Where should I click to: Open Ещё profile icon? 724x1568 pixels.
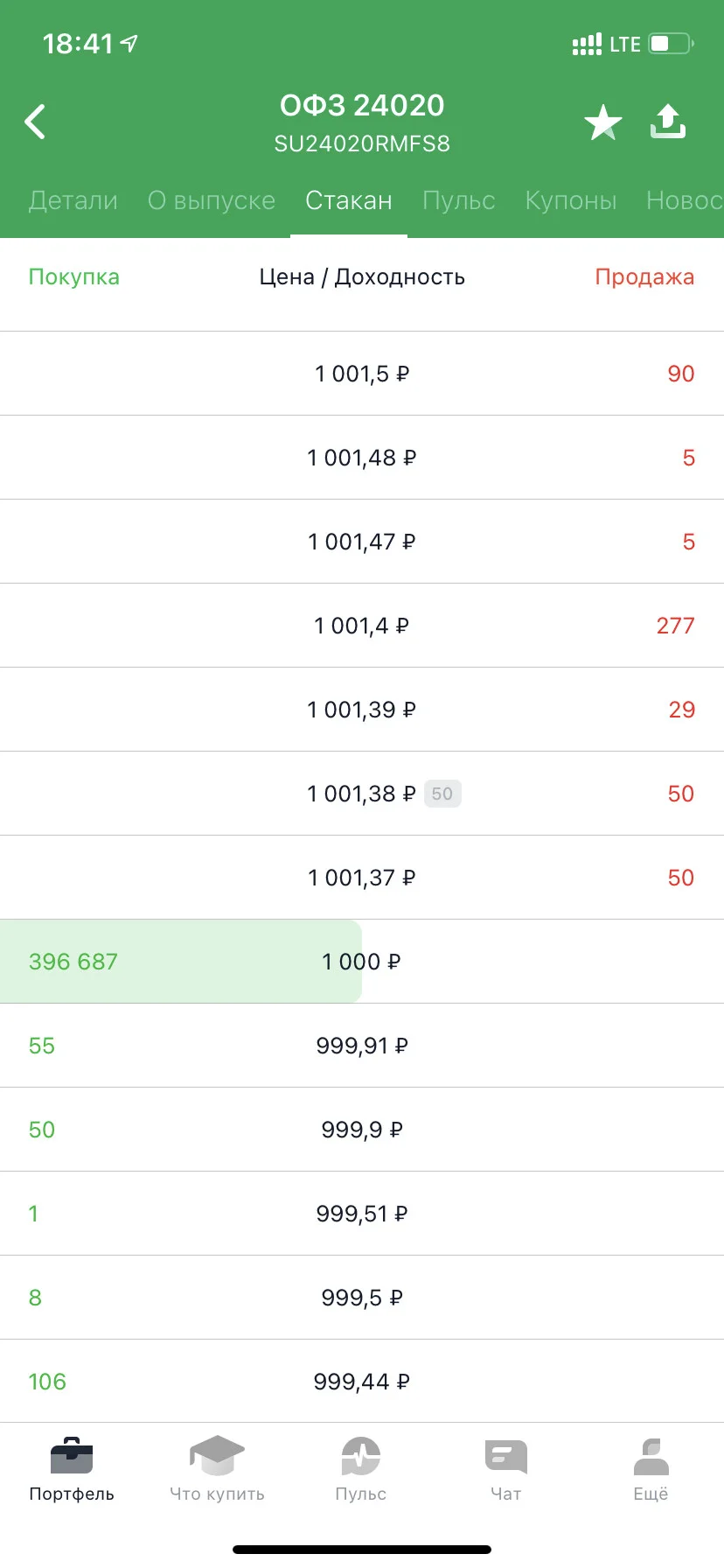pyautogui.click(x=651, y=1457)
